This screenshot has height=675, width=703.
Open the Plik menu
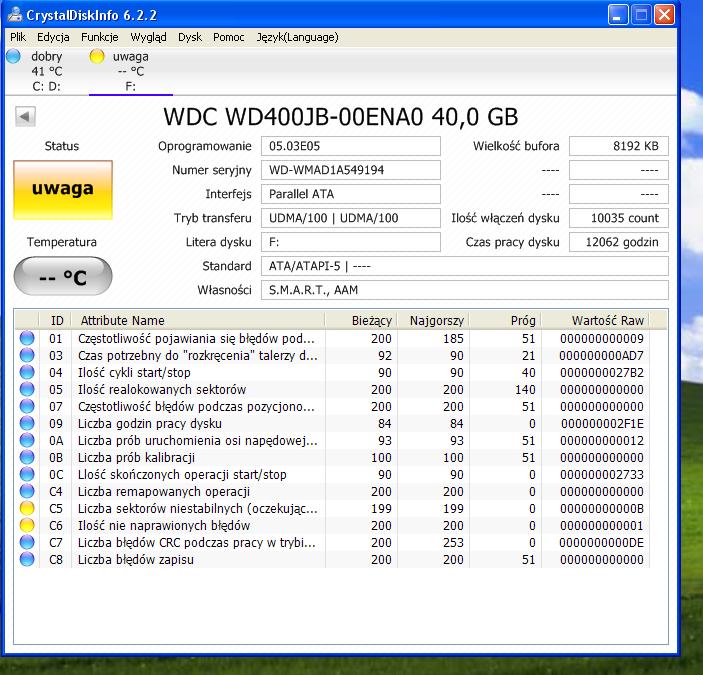(18, 37)
